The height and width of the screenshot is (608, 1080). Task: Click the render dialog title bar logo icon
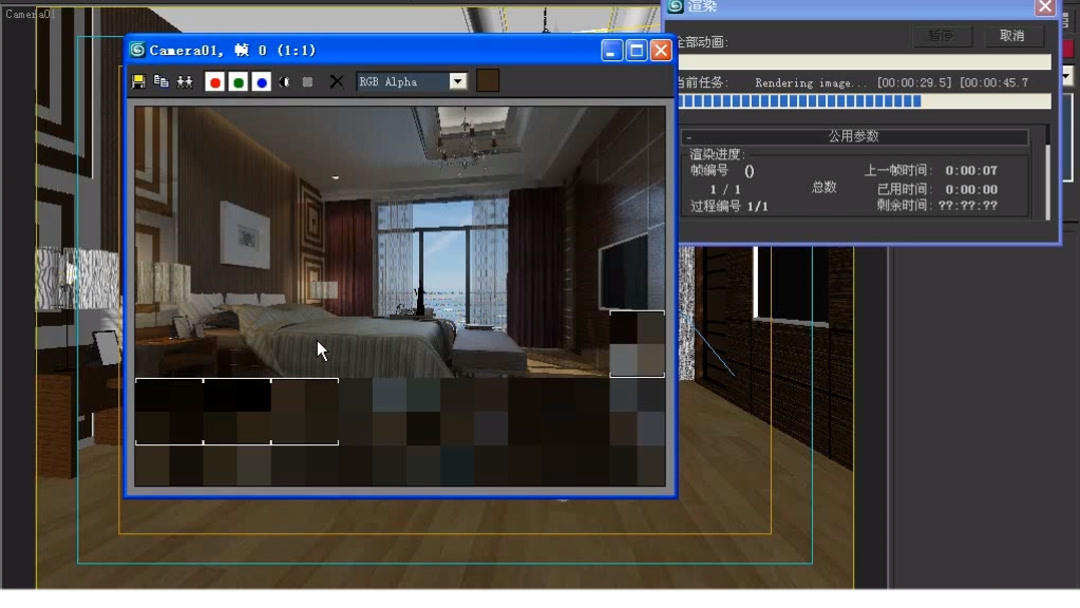(x=674, y=7)
